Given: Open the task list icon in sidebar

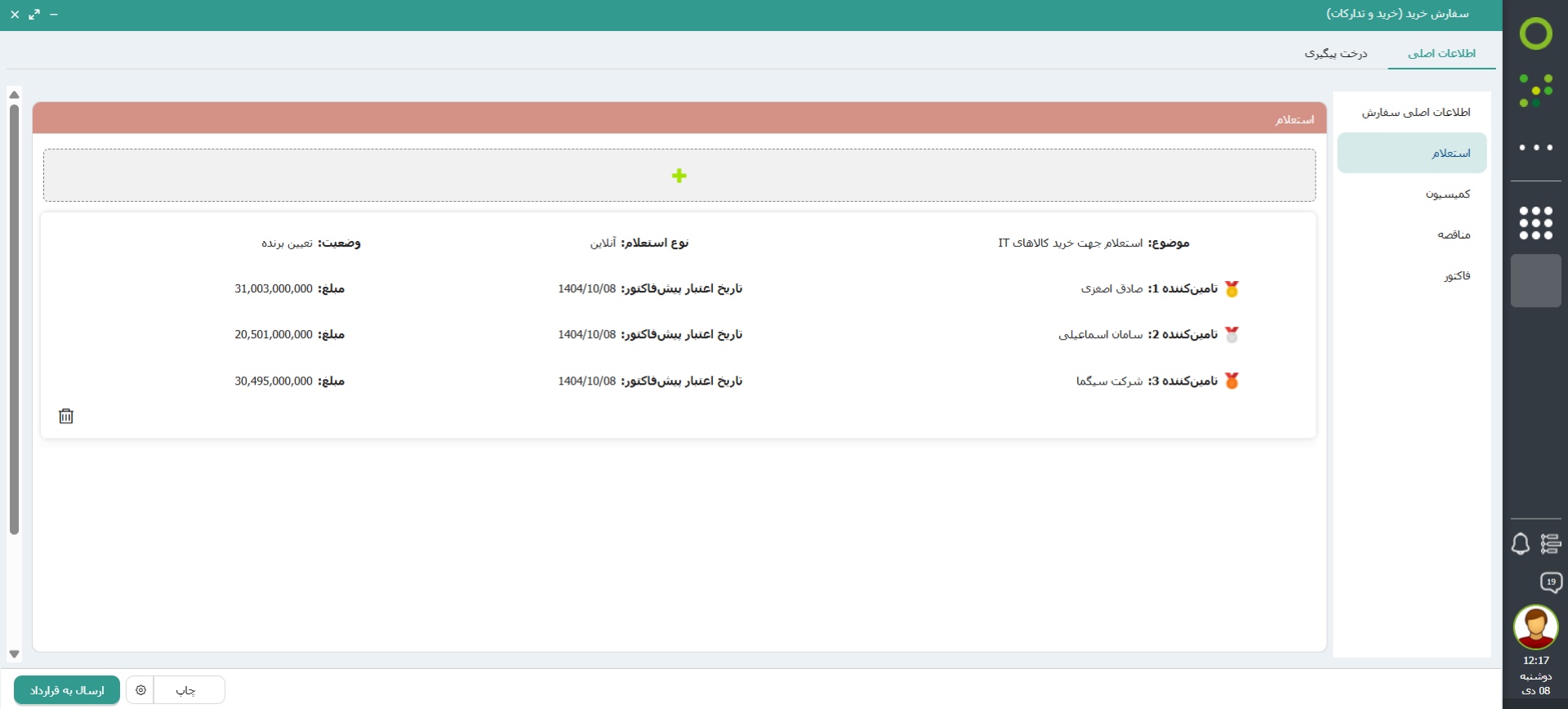Looking at the screenshot, I should [x=1550, y=544].
